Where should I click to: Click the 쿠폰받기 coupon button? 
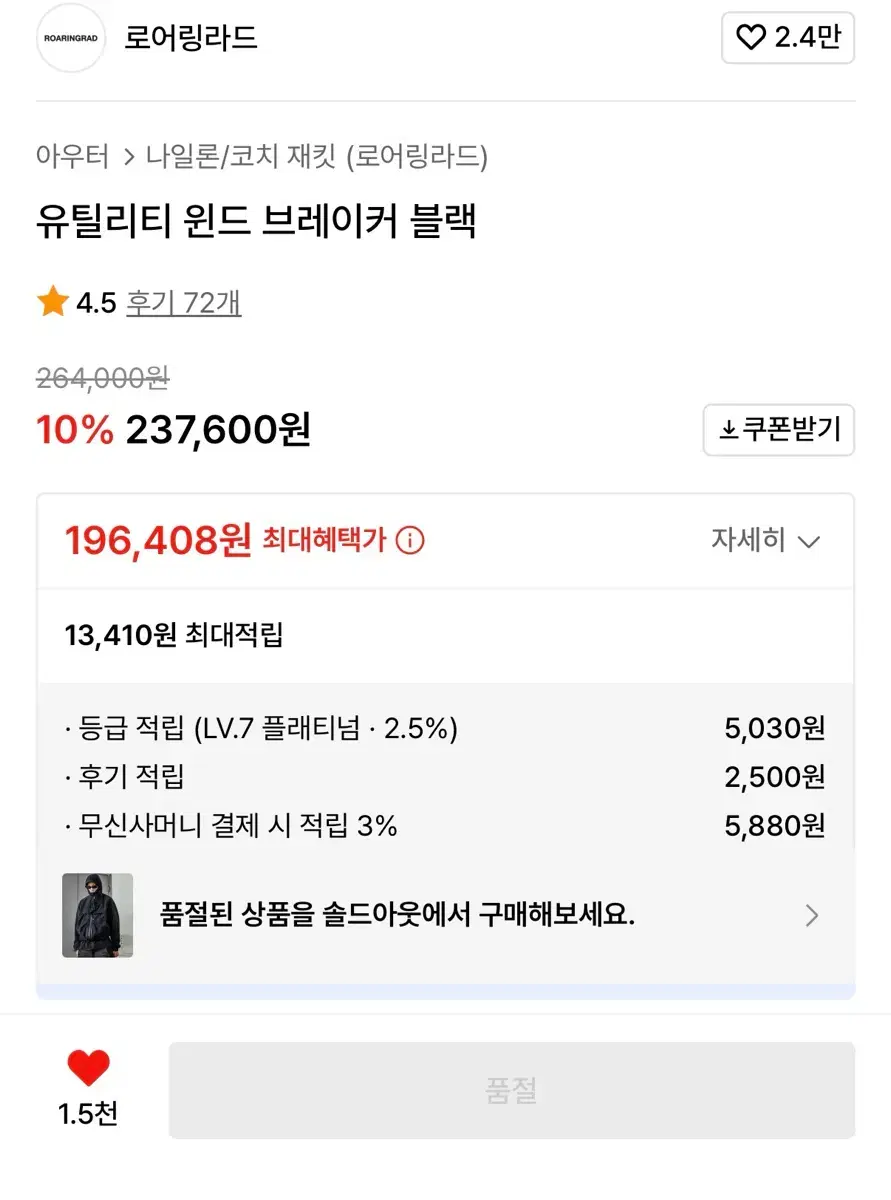click(779, 431)
